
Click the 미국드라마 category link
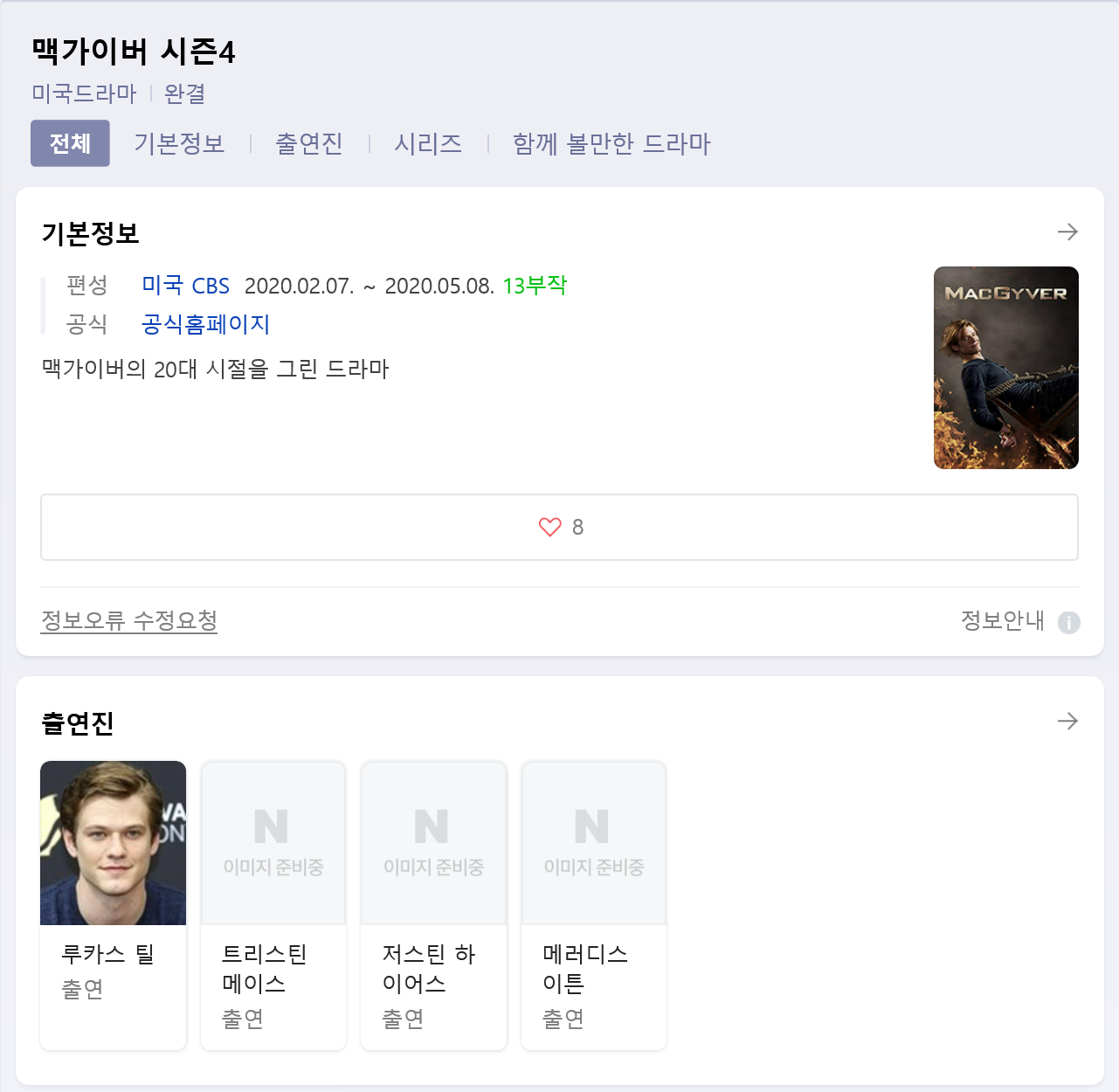tap(85, 93)
